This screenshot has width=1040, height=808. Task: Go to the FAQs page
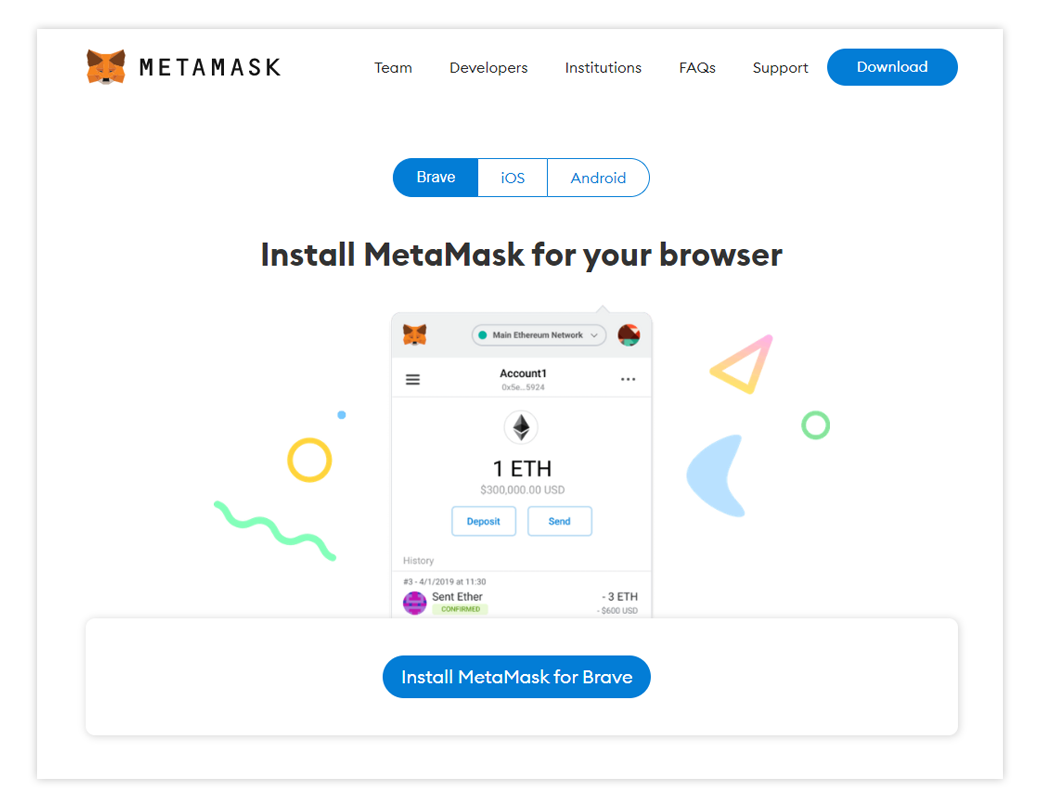(697, 68)
